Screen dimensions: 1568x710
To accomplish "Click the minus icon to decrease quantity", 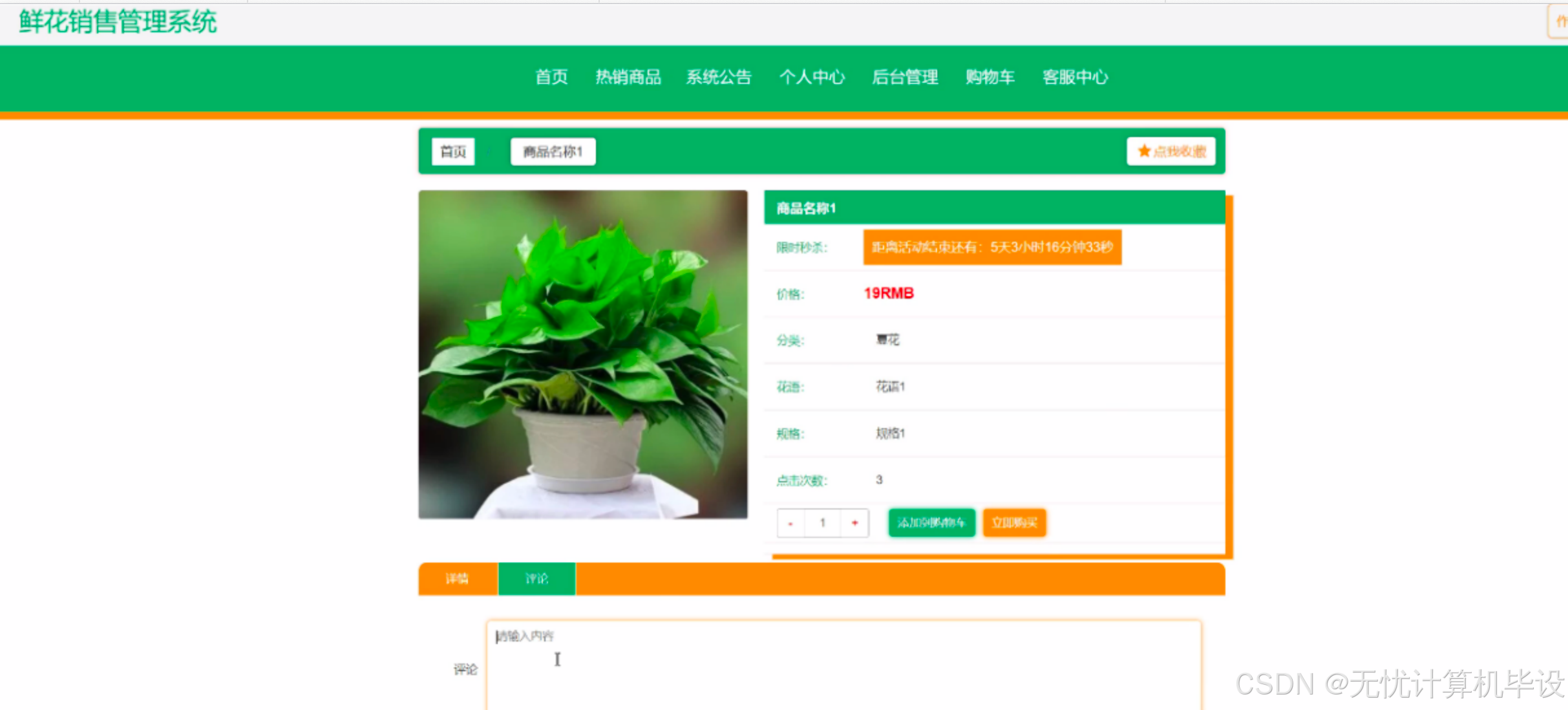I will (x=790, y=523).
